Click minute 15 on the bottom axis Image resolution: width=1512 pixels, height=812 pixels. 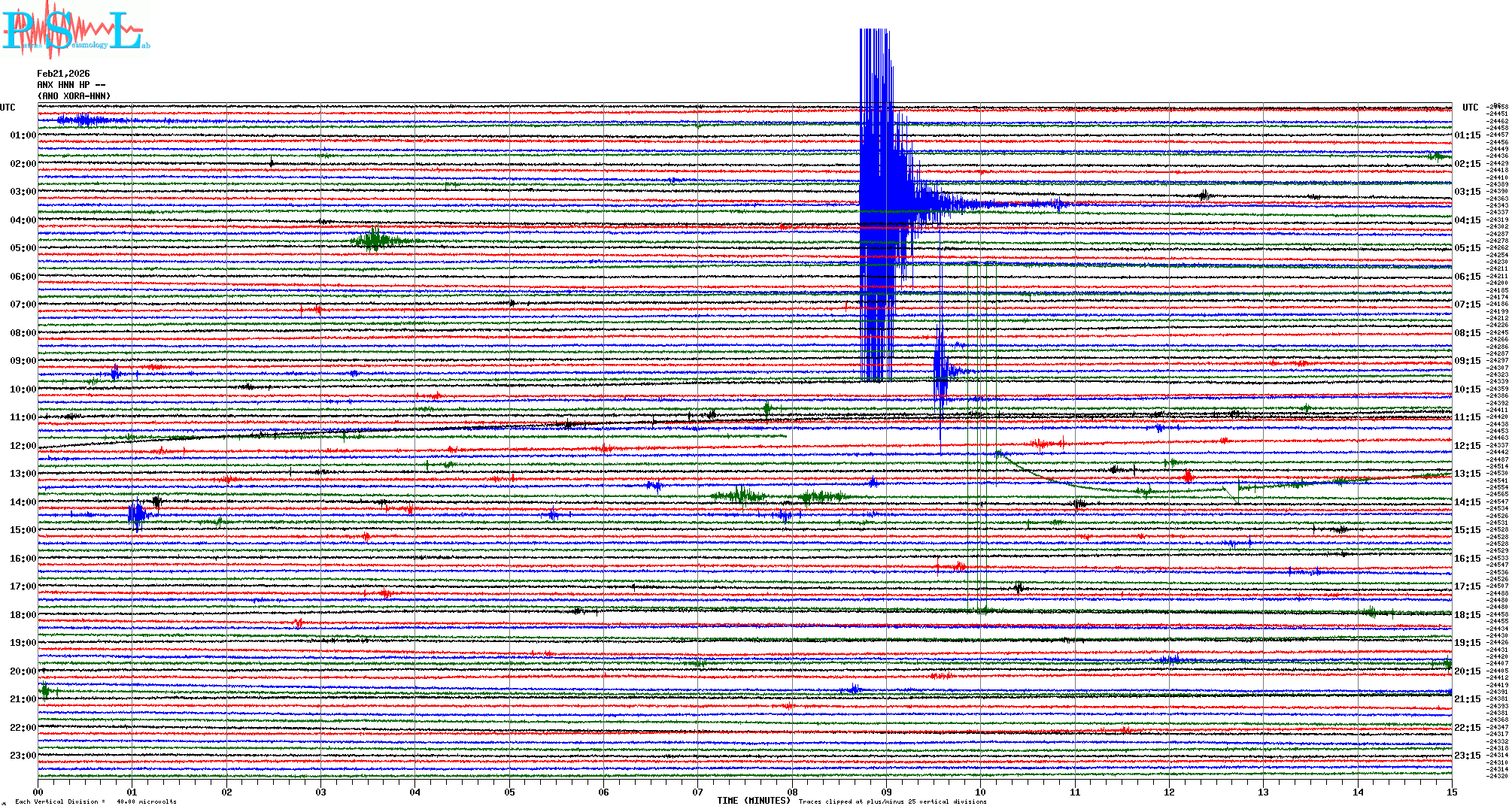click(x=1451, y=792)
